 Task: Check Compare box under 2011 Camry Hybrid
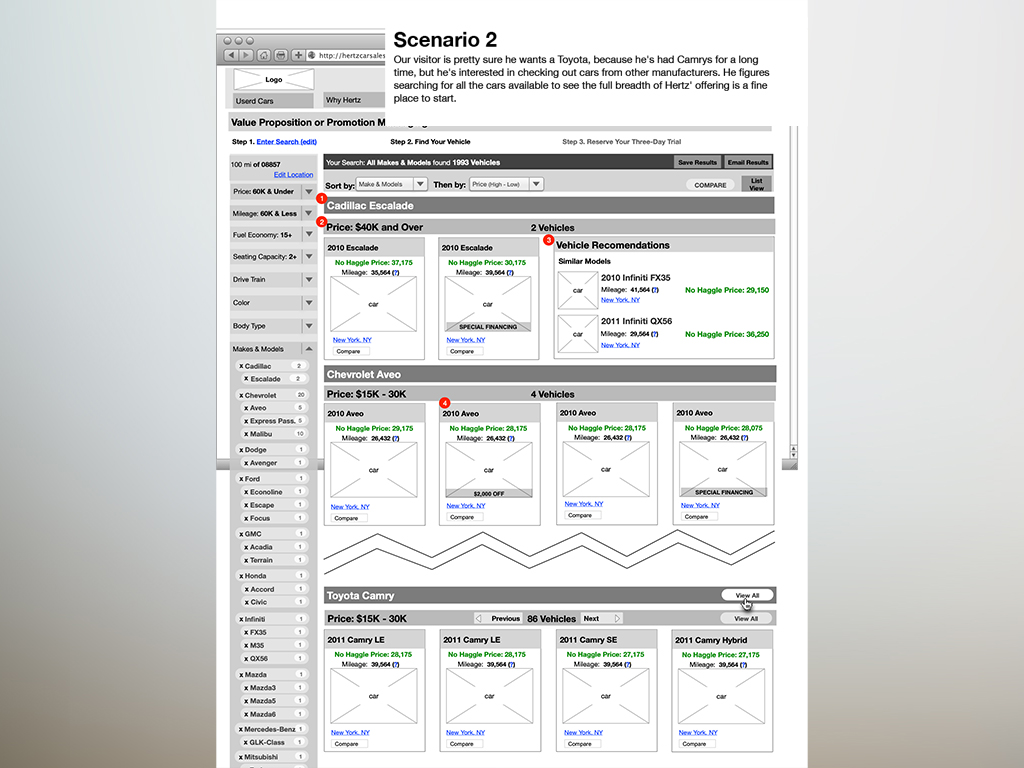click(x=694, y=744)
